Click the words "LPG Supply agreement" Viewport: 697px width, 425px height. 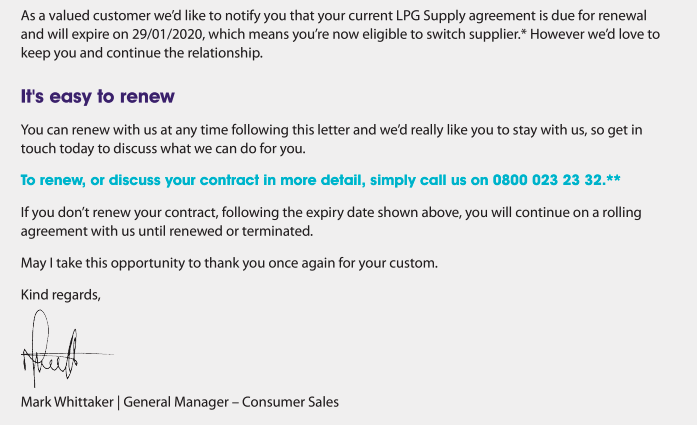click(466, 16)
